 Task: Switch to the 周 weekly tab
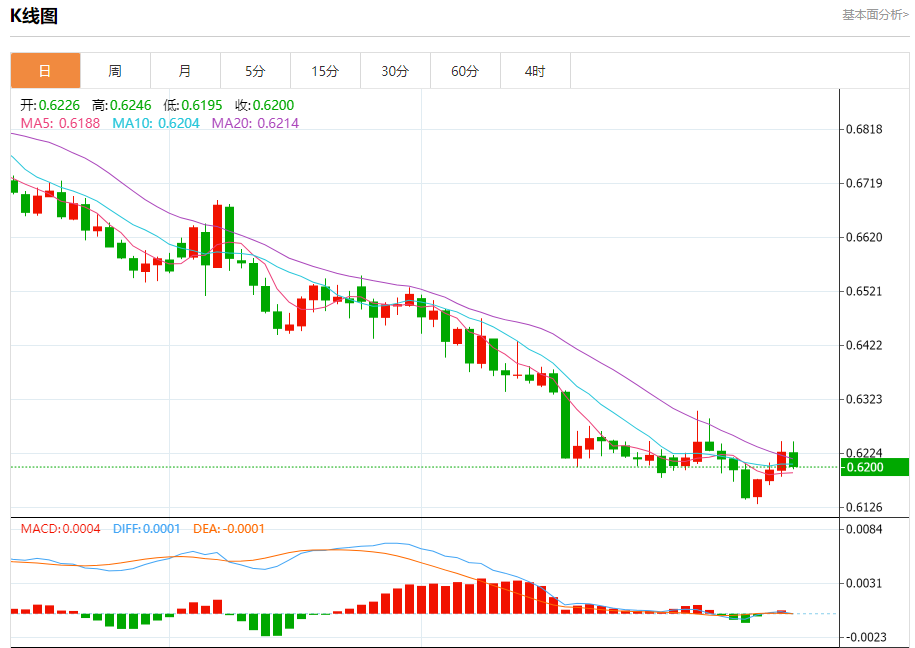116,71
